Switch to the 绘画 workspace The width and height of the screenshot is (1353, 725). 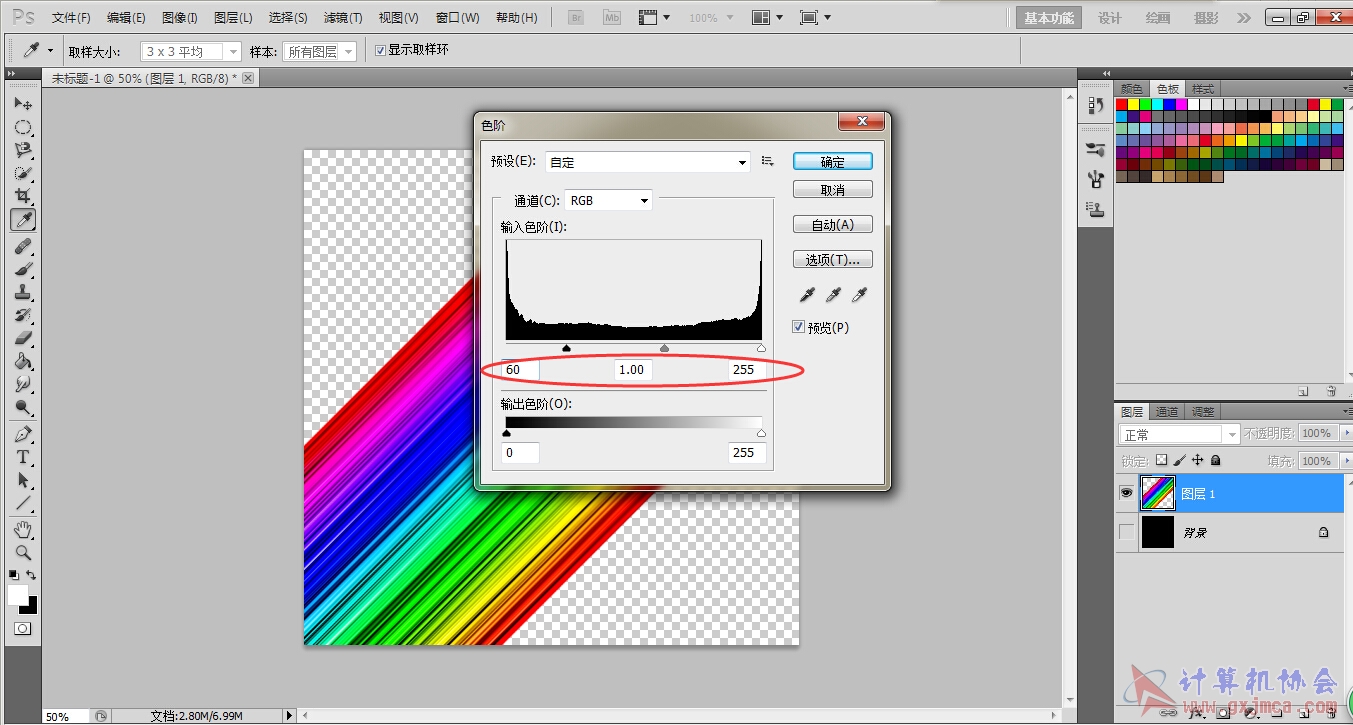click(x=1158, y=18)
